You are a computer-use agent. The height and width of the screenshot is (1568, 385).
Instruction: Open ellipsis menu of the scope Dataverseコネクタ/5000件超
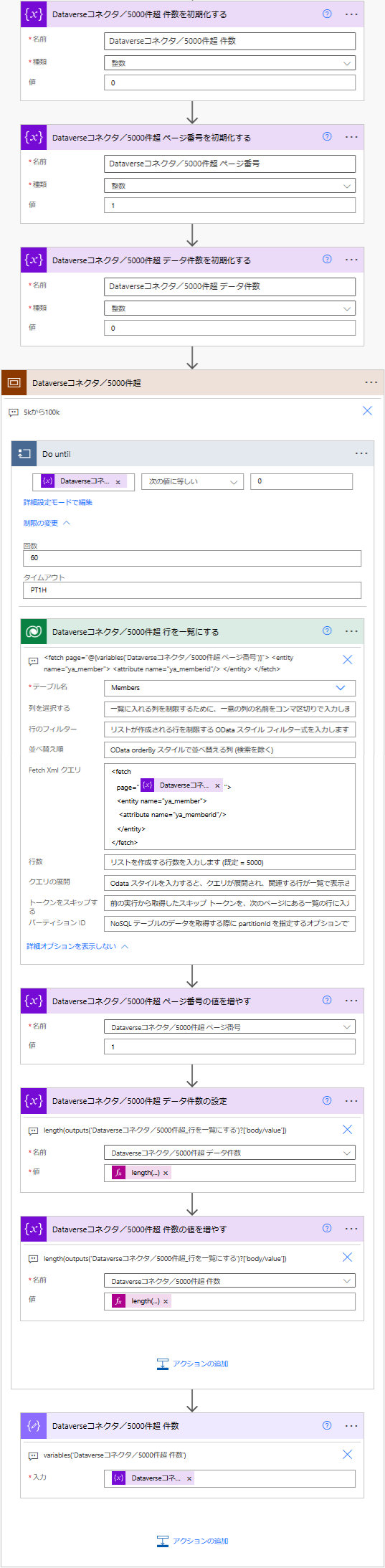pyautogui.click(x=371, y=382)
